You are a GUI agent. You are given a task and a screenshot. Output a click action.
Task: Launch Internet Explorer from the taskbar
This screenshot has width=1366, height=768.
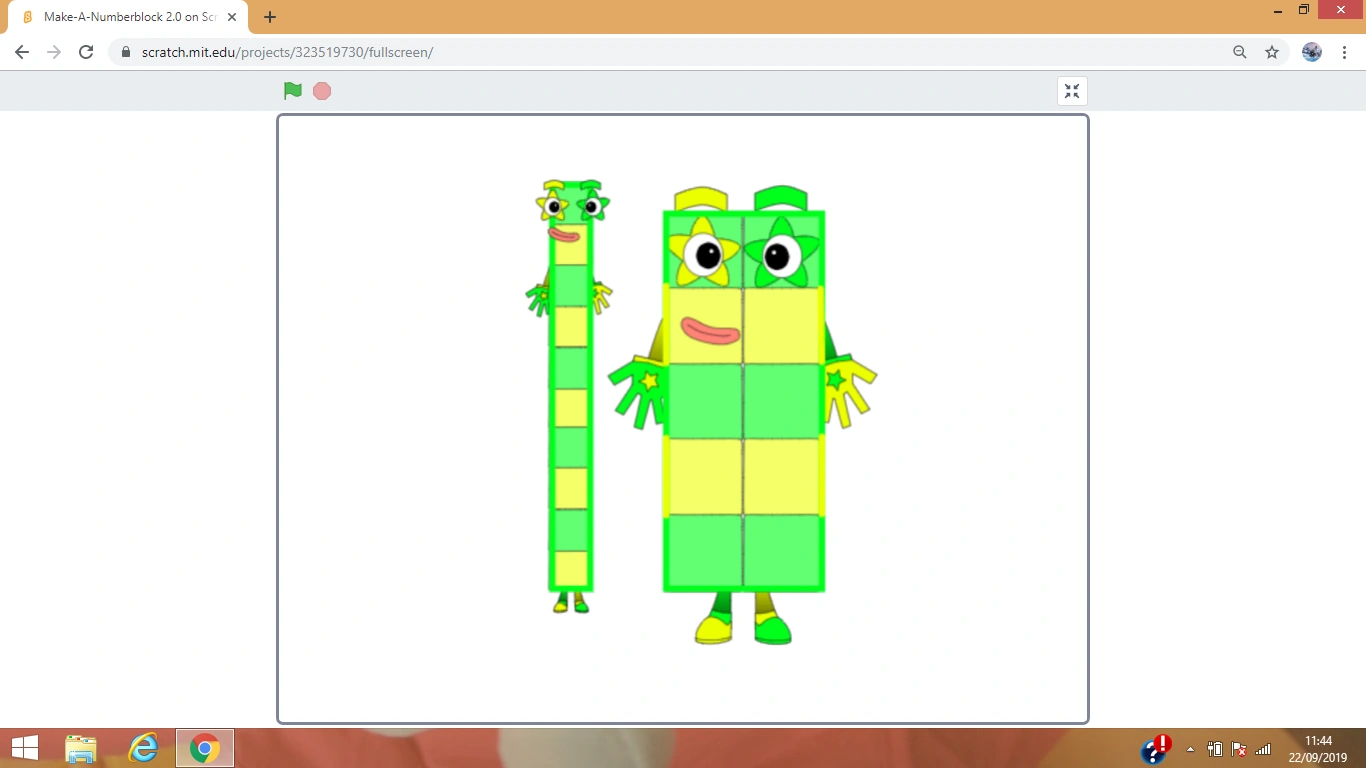142,748
